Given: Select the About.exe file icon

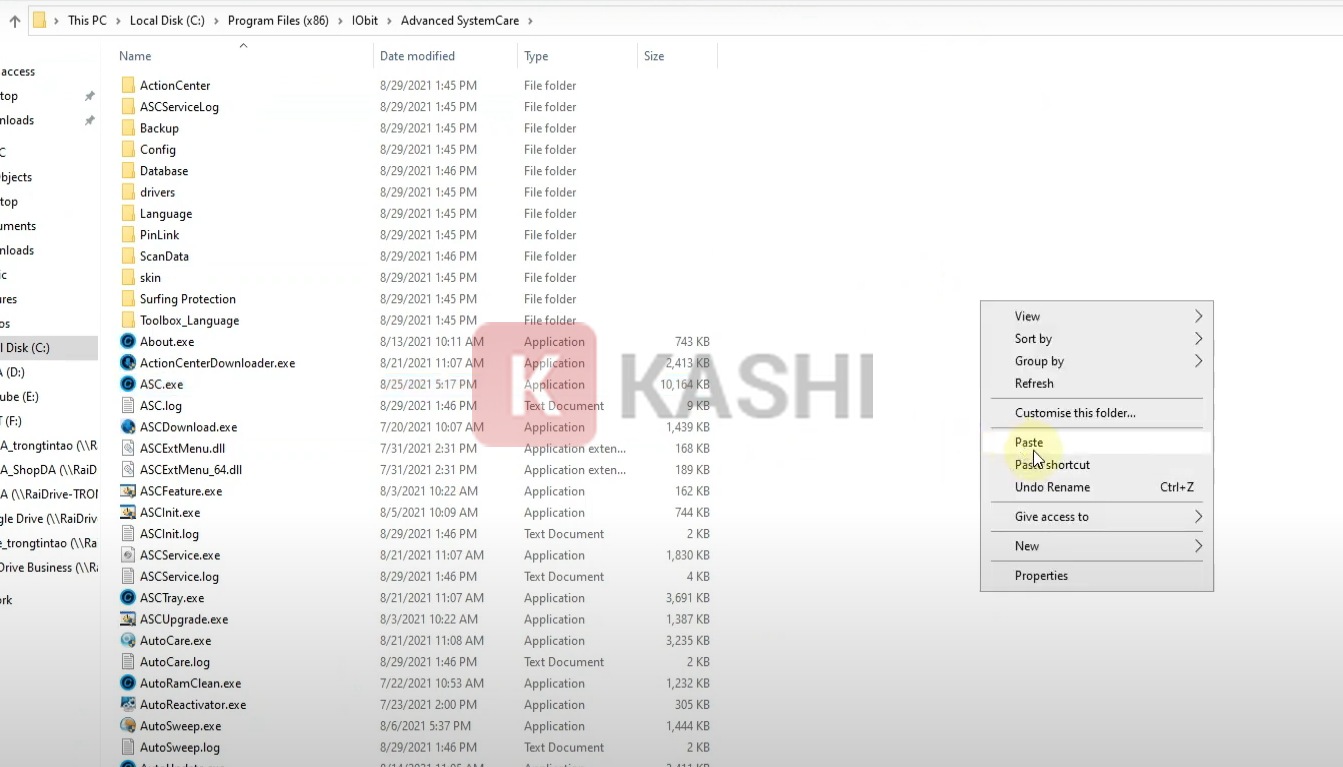Looking at the screenshot, I should click(127, 342).
